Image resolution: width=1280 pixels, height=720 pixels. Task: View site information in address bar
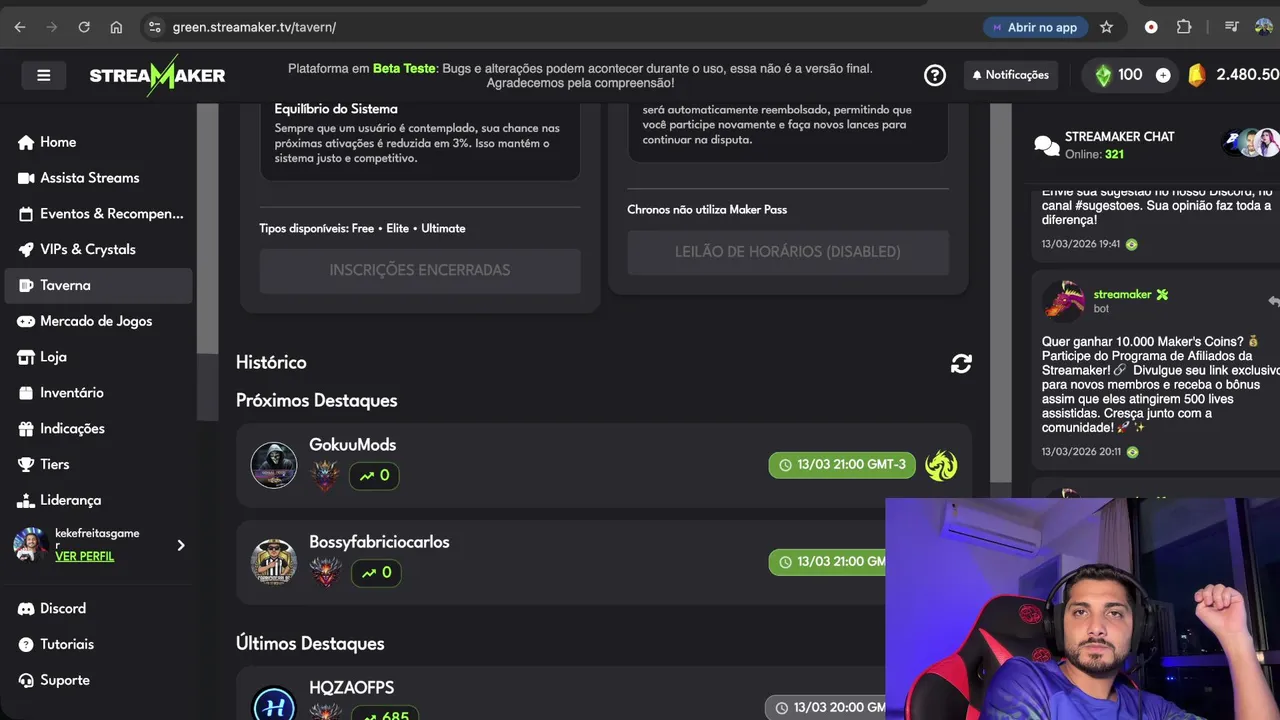(154, 27)
